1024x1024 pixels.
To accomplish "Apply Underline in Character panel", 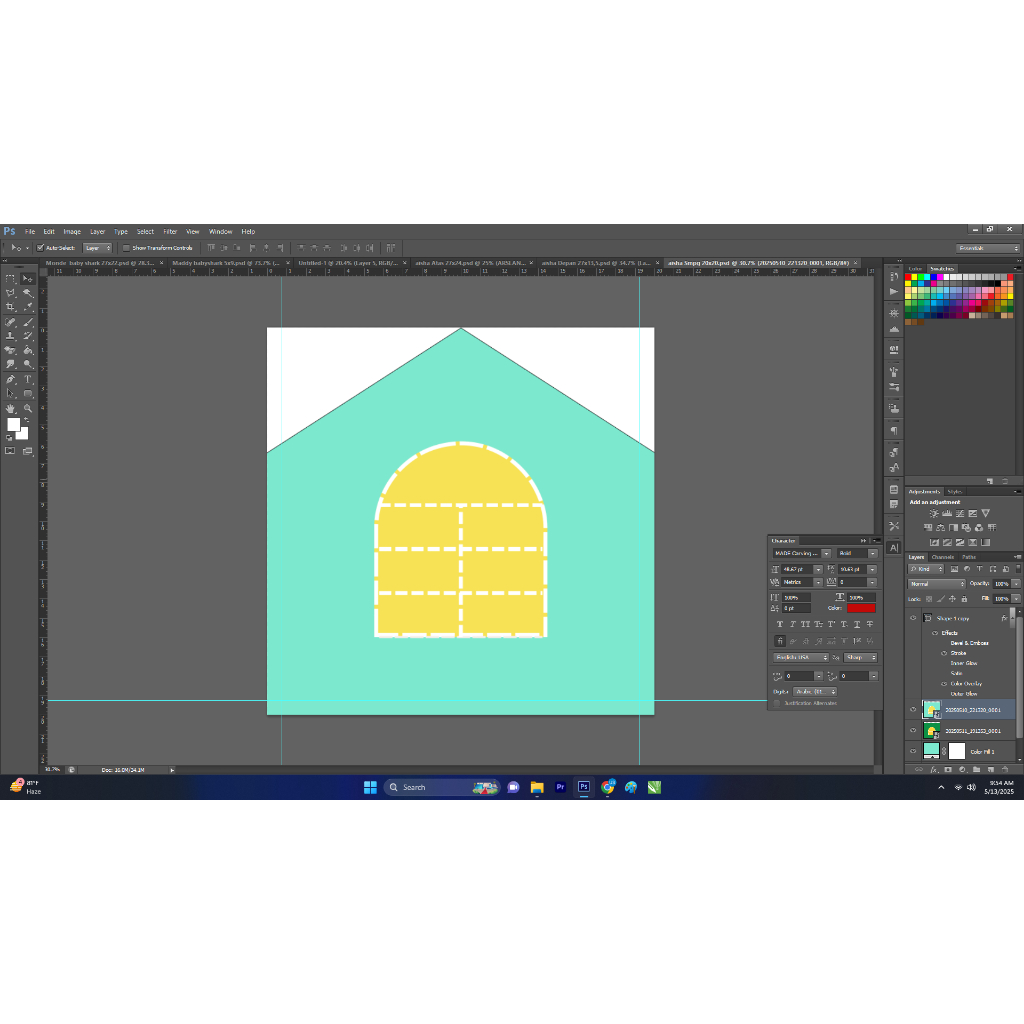I will pos(857,624).
